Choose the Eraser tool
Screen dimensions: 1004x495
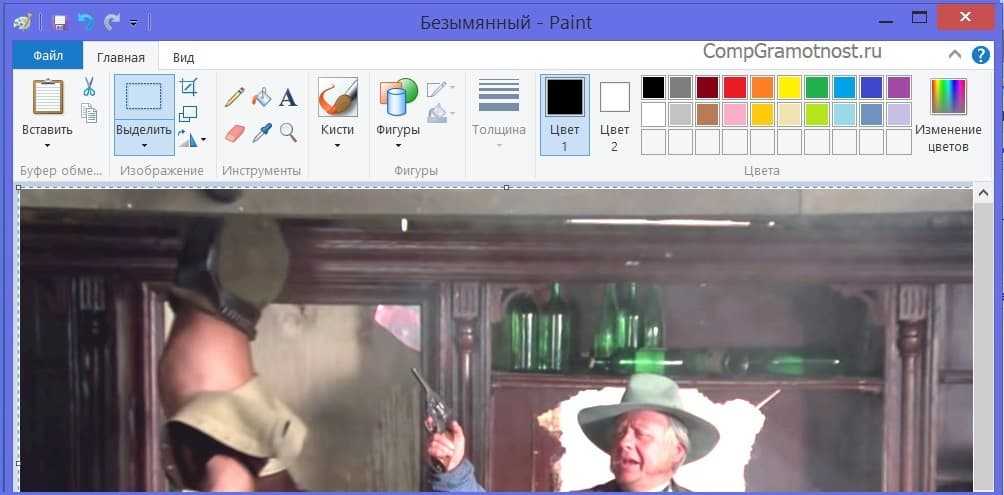point(234,132)
